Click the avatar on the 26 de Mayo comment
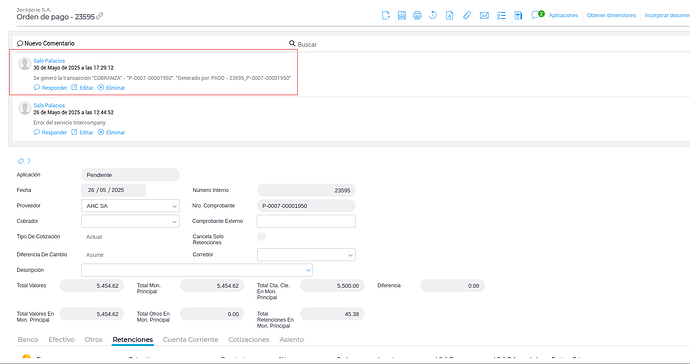This screenshot has width=690, height=364. 25,108
